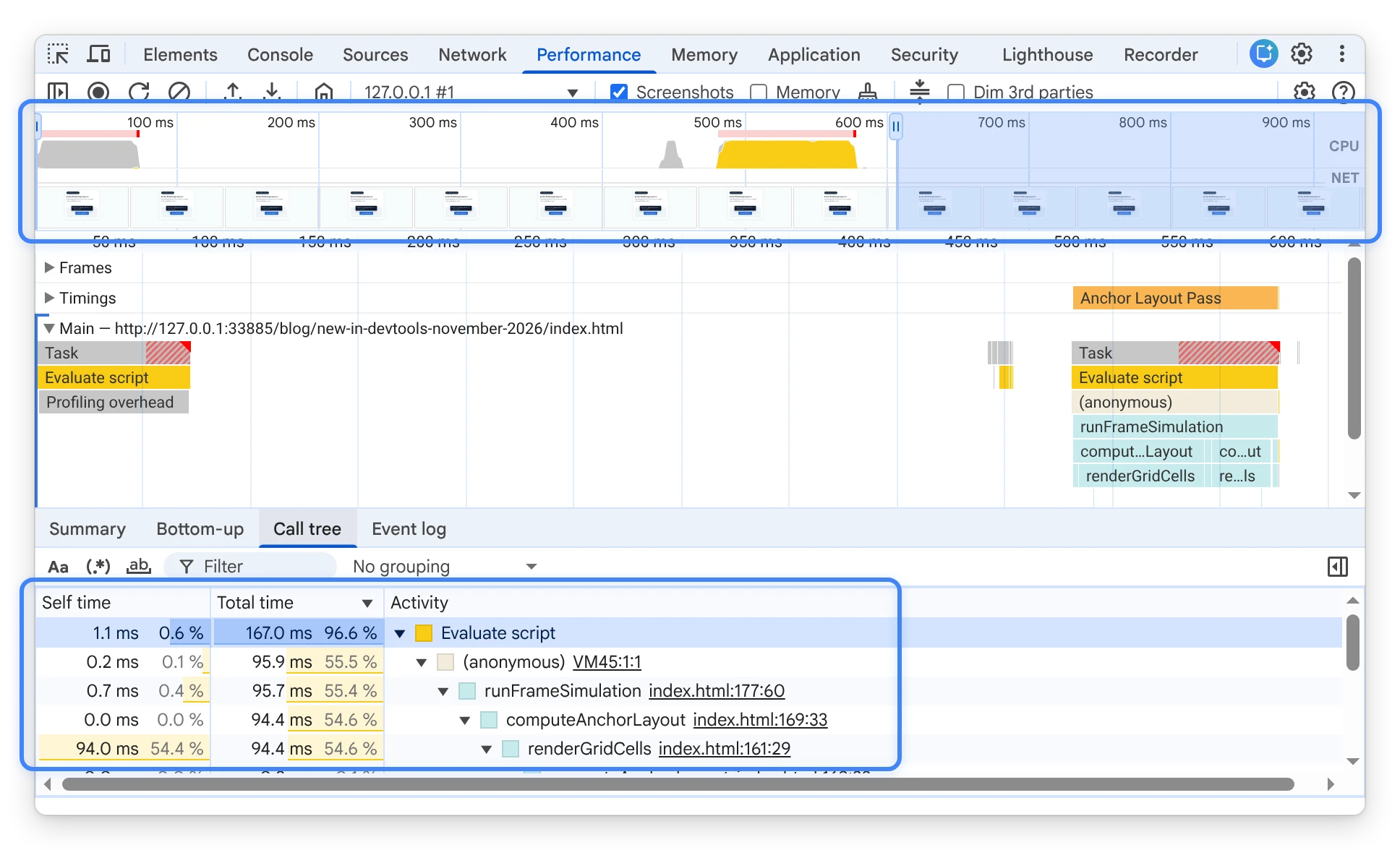This screenshot has height=850, width=1400.
Task: Collapse the runFrameSimulation tree row
Action: (443, 691)
